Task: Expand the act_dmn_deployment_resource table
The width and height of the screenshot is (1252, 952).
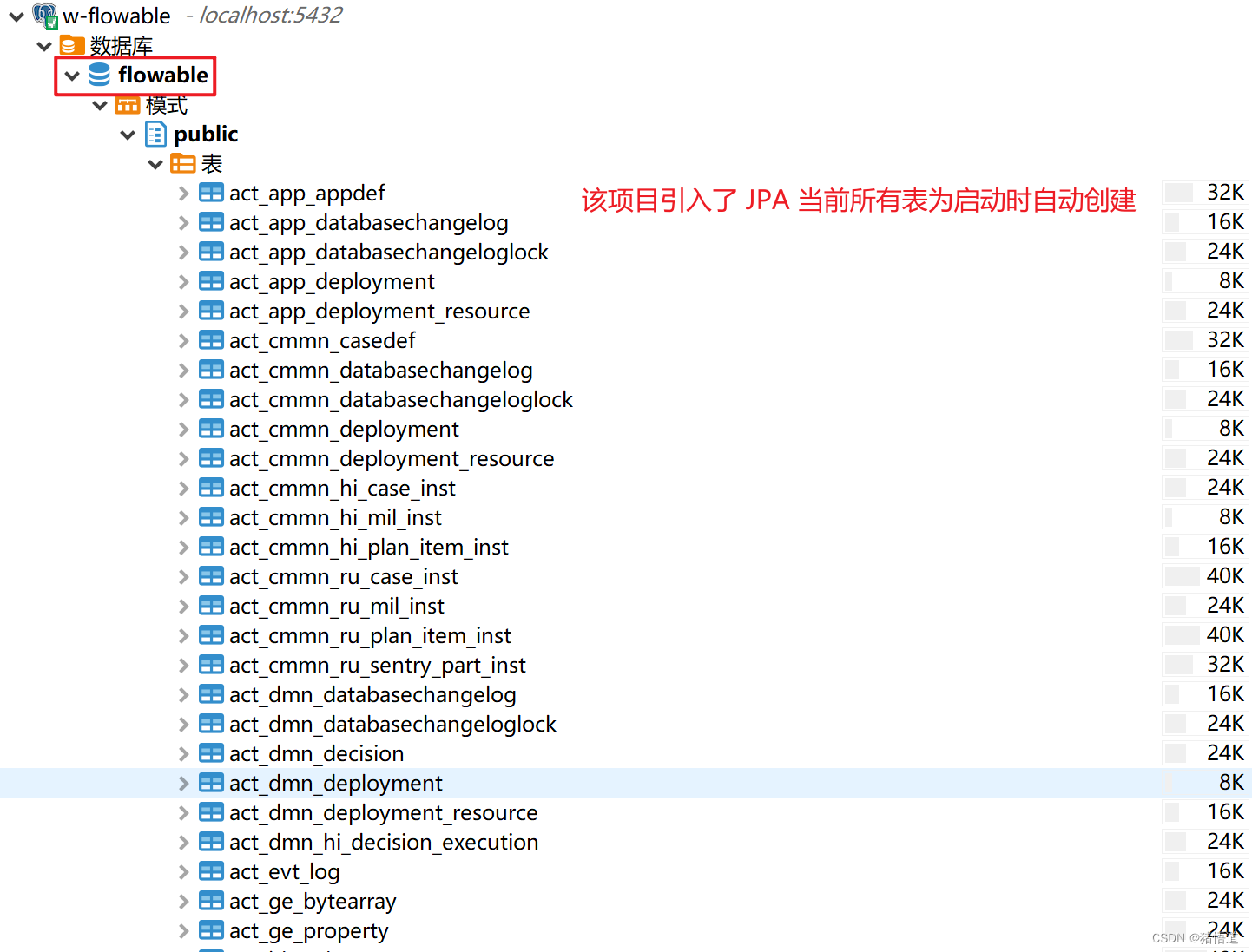Action: (x=183, y=812)
